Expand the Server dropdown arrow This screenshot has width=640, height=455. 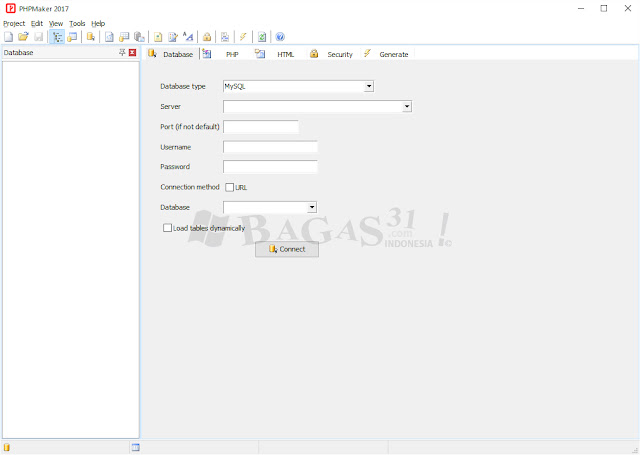click(x=407, y=107)
